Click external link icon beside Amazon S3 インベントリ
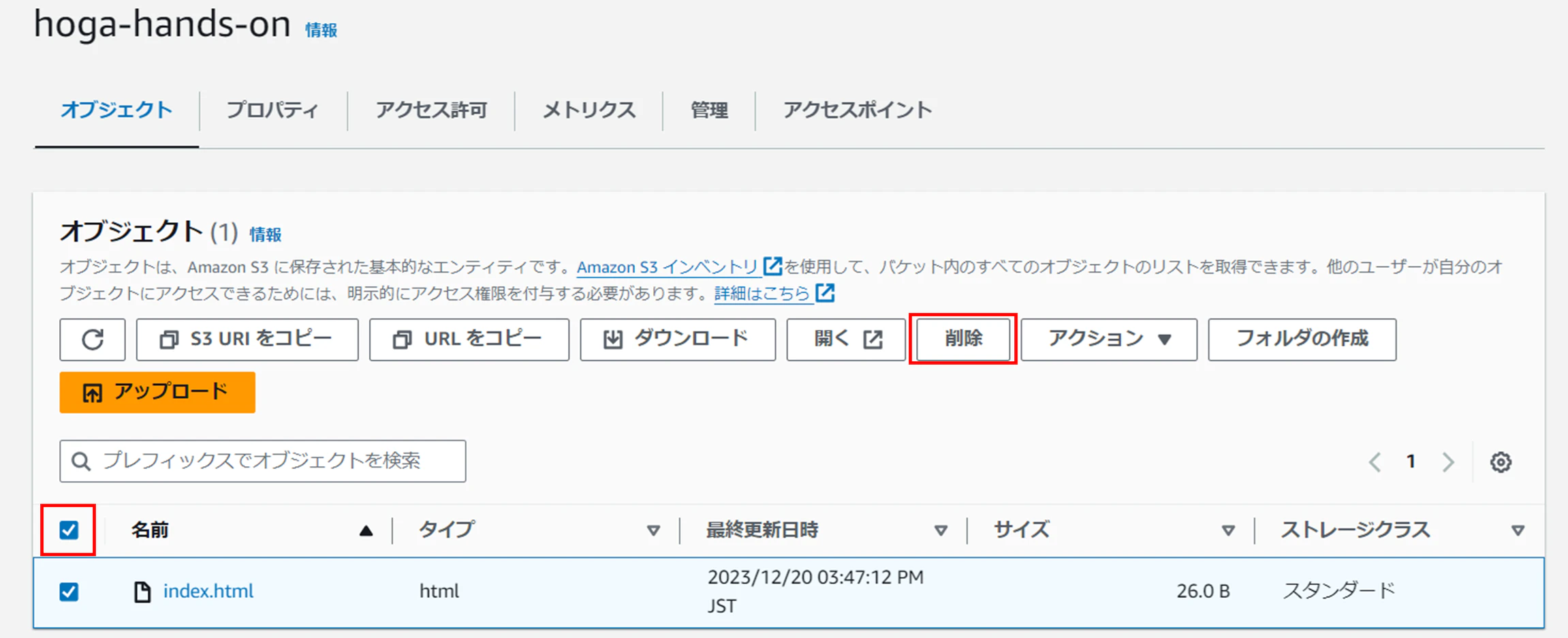This screenshot has height=638, width=1568. 772,266
